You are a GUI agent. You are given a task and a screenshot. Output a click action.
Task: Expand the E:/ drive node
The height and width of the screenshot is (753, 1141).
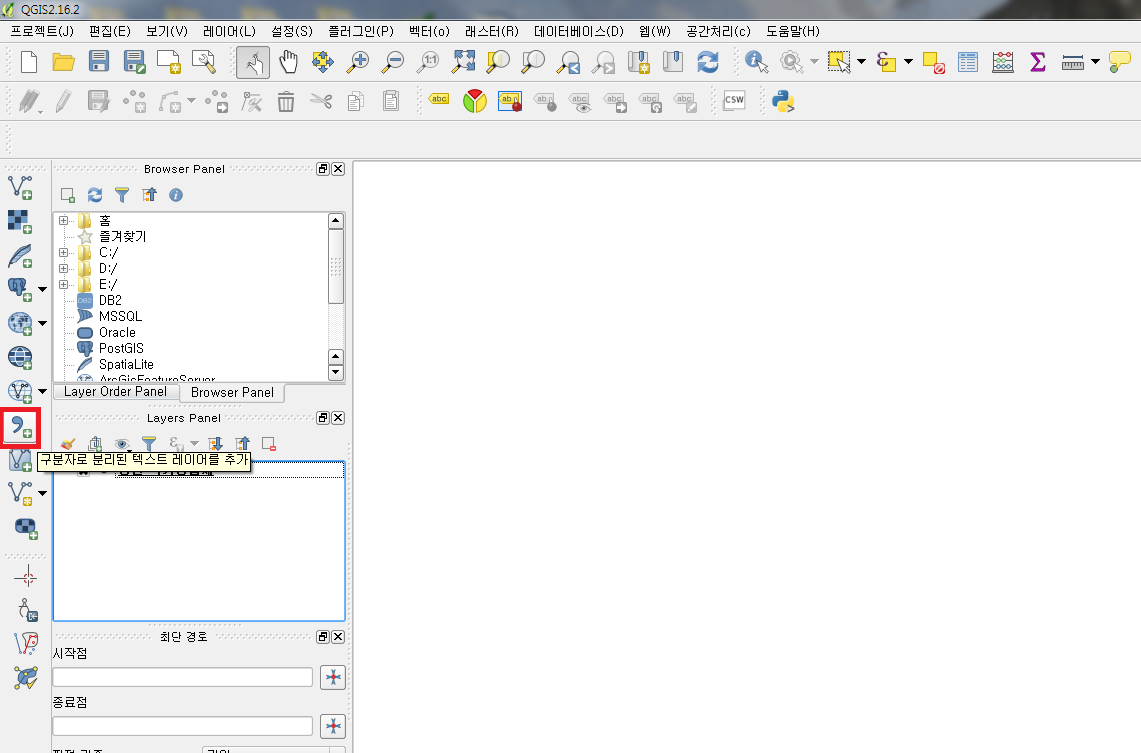point(63,284)
